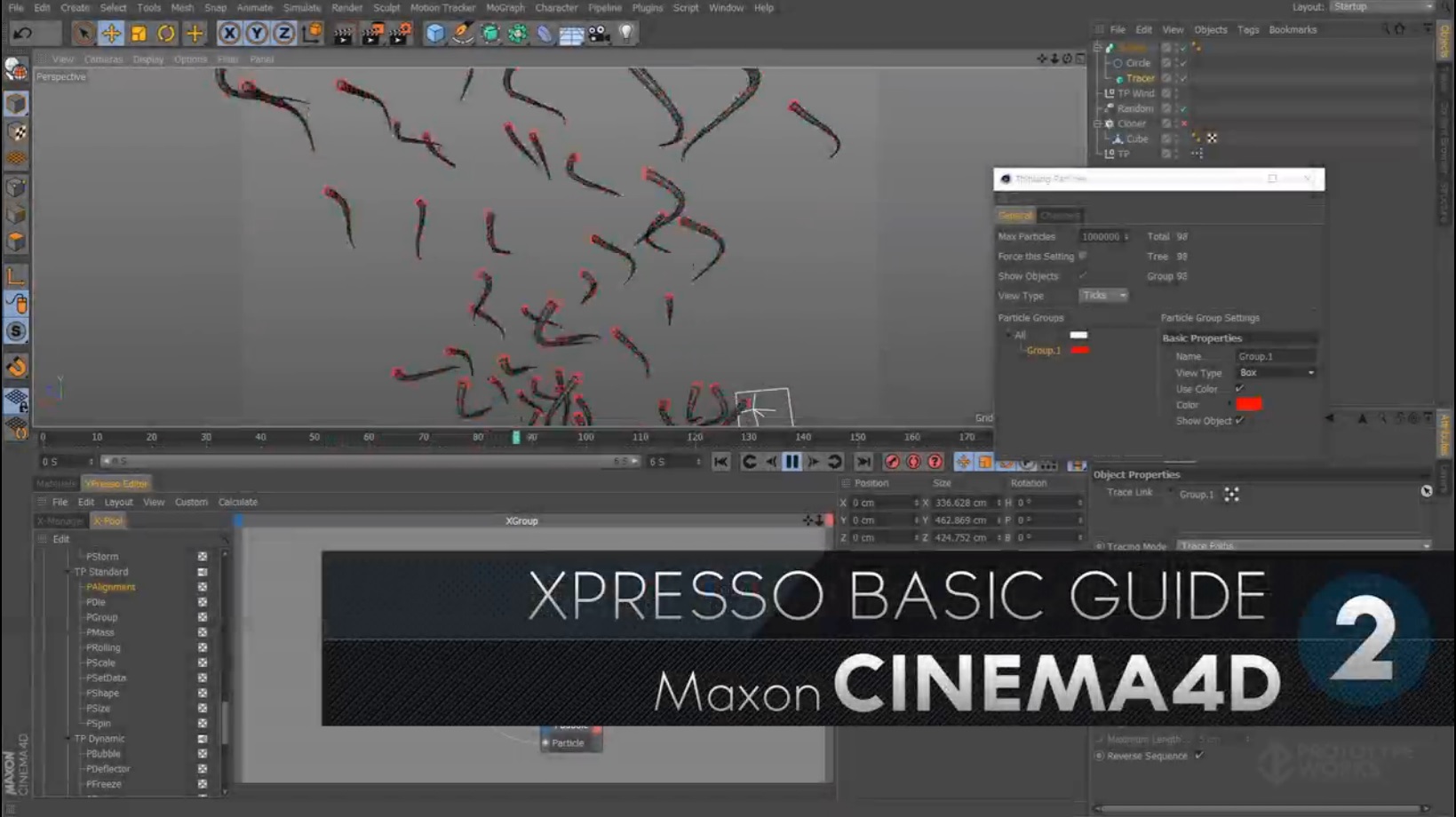
Task: Toggle Y axis lock
Action: tap(257, 34)
